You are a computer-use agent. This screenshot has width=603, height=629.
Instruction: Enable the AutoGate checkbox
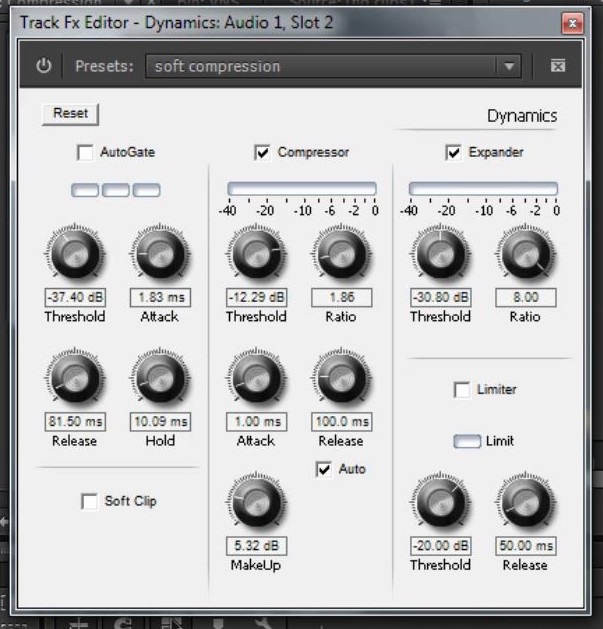tap(85, 152)
